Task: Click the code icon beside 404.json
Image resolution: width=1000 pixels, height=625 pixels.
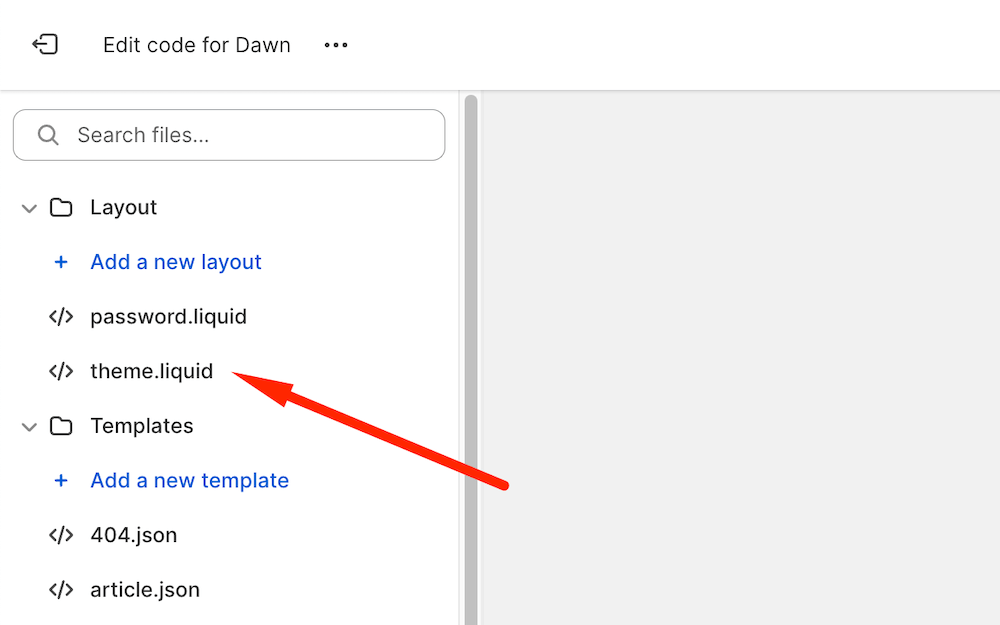Action: pos(61,535)
